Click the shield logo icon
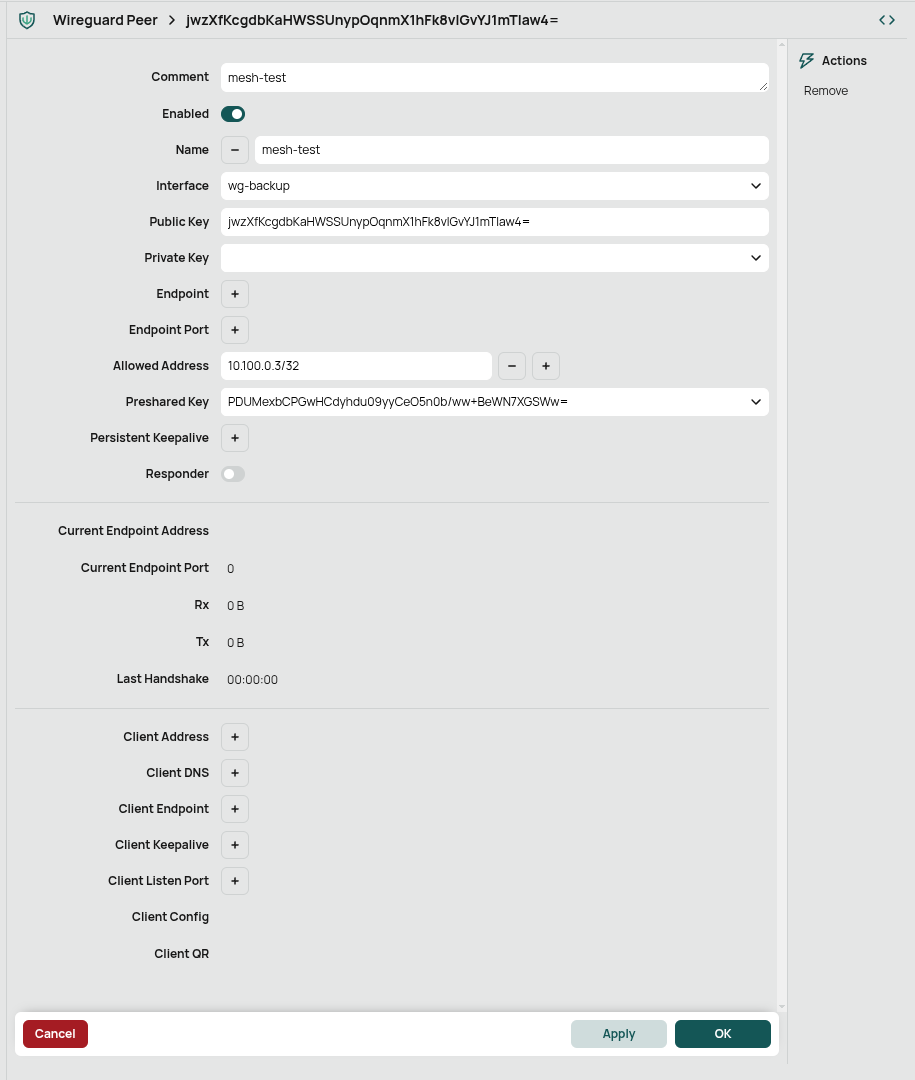Image resolution: width=915 pixels, height=1080 pixels. click(x=27, y=19)
